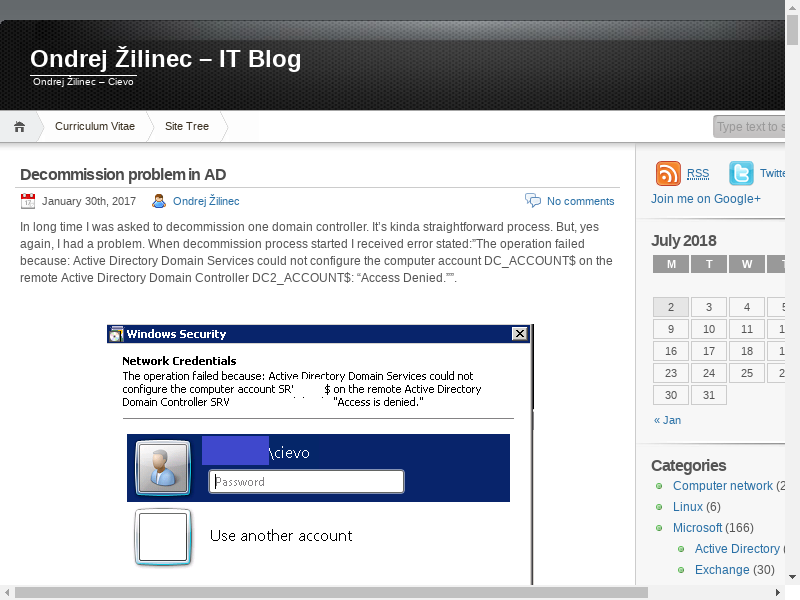Click the RSS text link
The image size is (800, 600).
[x=698, y=173]
